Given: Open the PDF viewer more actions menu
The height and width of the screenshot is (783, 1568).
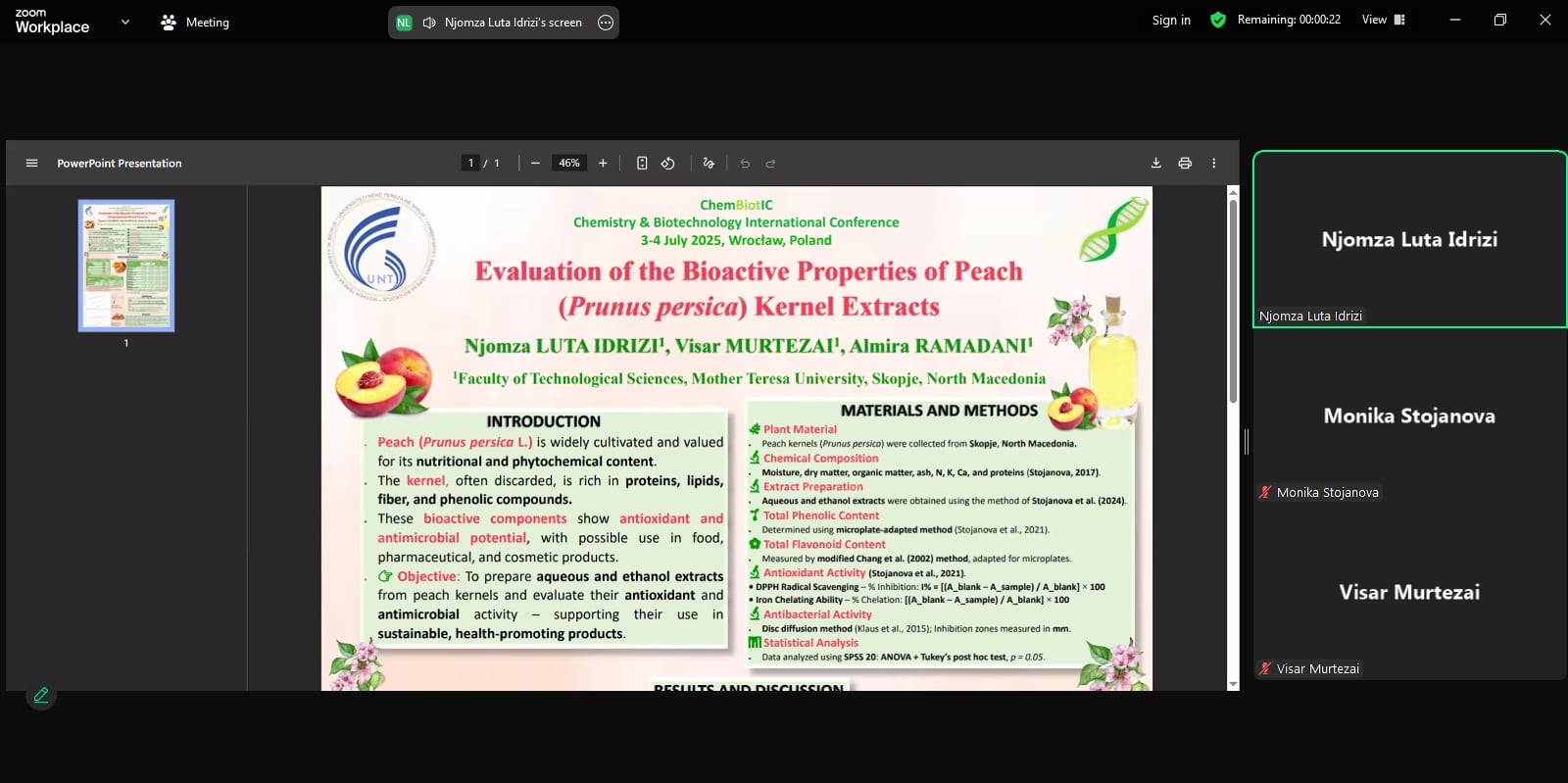Looking at the screenshot, I should (1213, 164).
